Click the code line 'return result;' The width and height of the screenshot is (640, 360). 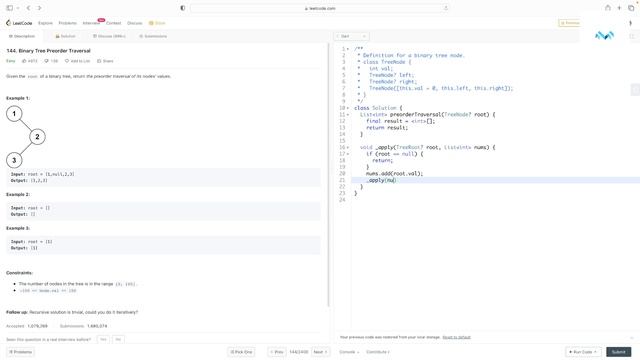[387, 128]
